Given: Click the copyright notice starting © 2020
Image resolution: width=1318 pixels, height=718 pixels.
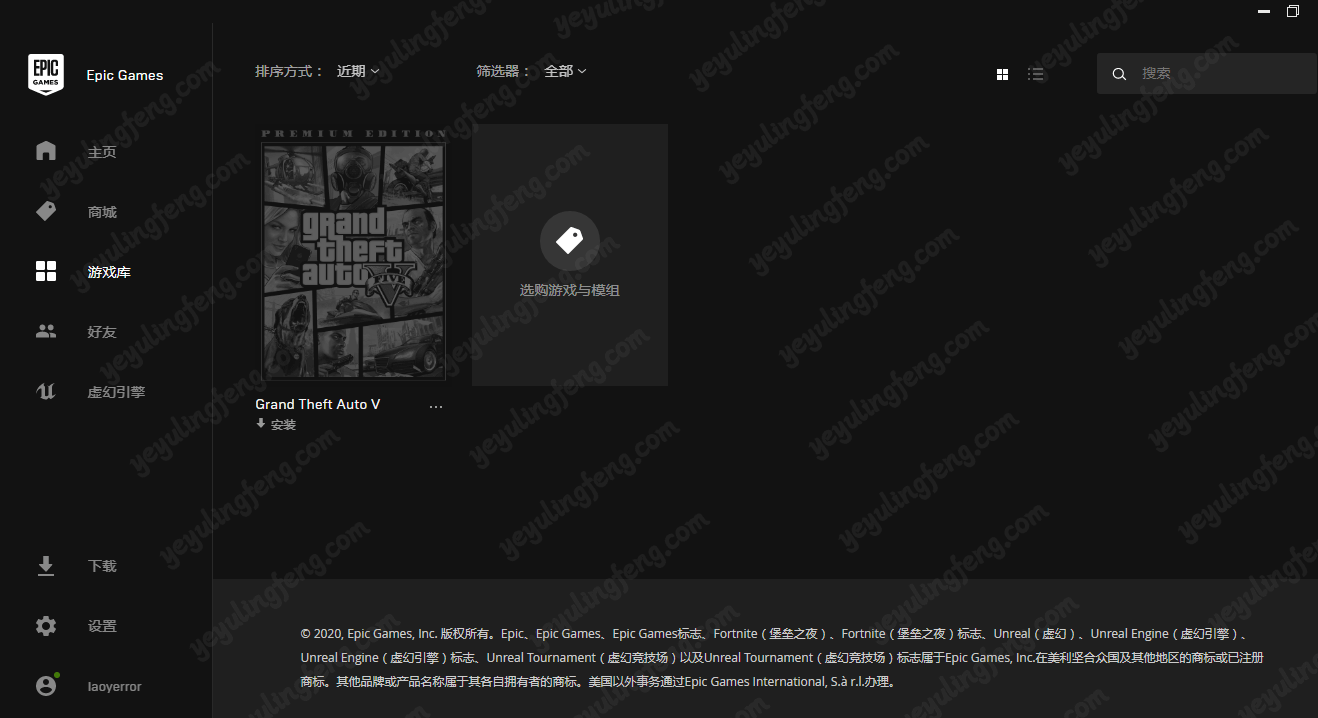Looking at the screenshot, I should [782, 658].
